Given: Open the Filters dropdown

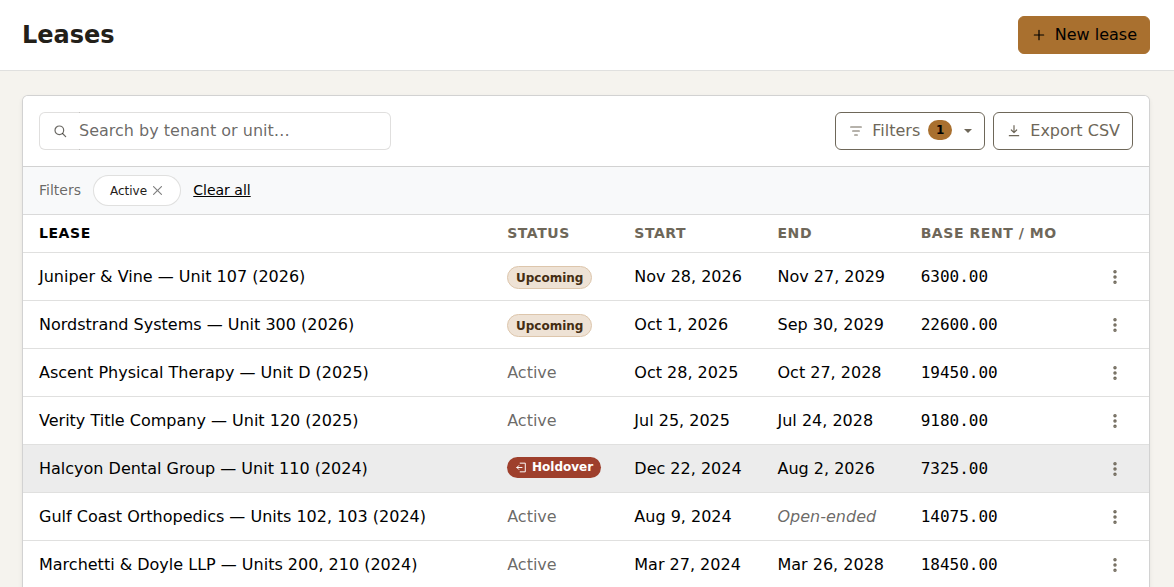Looking at the screenshot, I should click(x=910, y=131).
